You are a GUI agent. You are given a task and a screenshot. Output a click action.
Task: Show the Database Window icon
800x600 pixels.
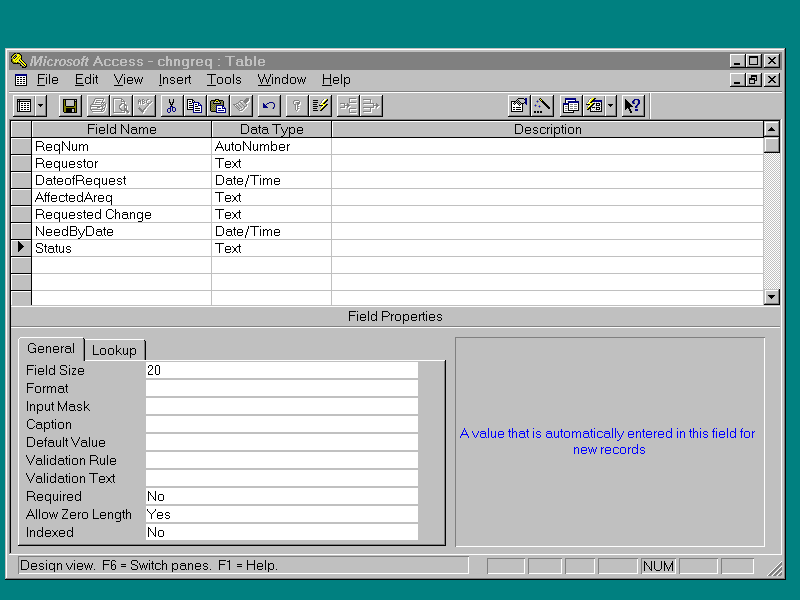[x=571, y=105]
